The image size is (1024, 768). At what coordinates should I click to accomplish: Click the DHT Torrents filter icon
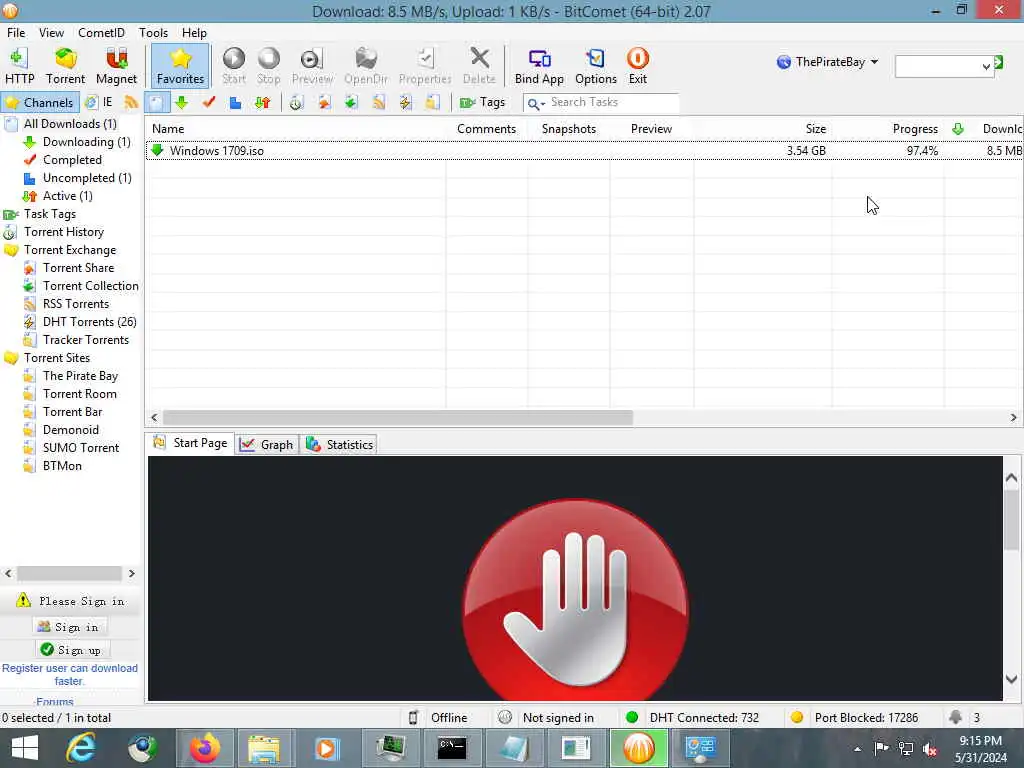[405, 103]
